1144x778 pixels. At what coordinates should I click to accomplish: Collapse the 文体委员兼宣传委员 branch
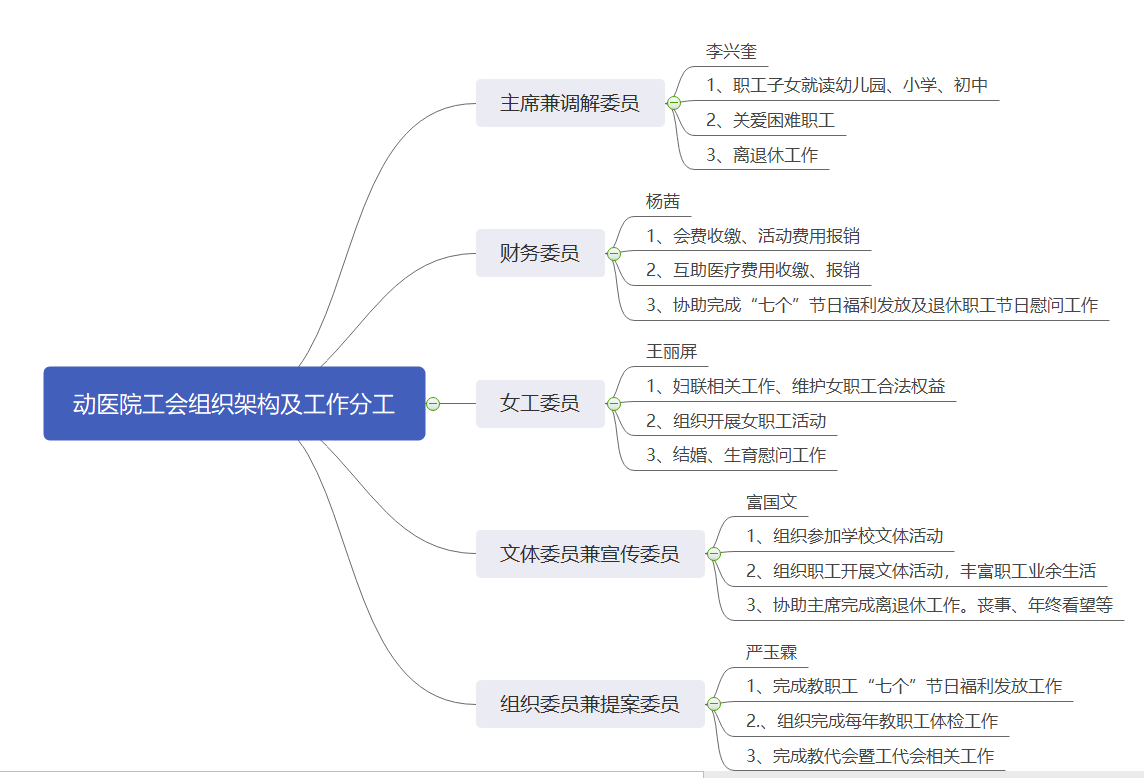point(714,554)
